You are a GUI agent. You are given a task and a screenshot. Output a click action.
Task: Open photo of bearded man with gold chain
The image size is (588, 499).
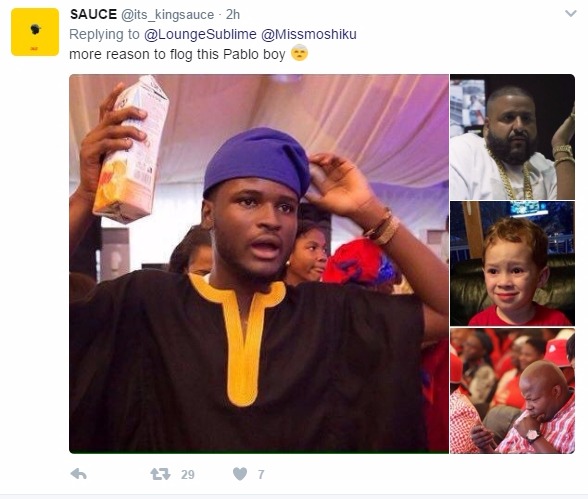click(x=512, y=137)
